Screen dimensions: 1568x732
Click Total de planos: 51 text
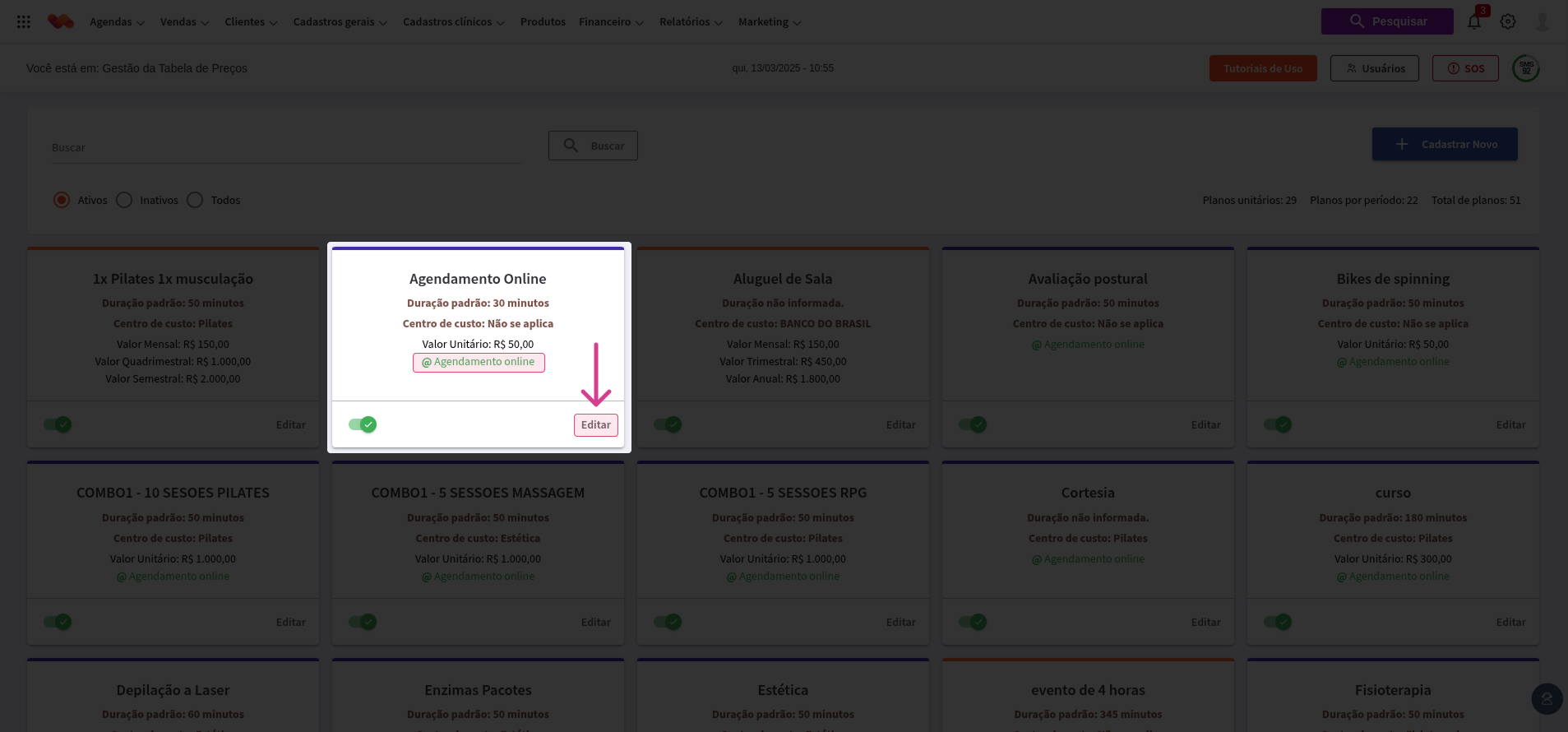coord(1476,201)
